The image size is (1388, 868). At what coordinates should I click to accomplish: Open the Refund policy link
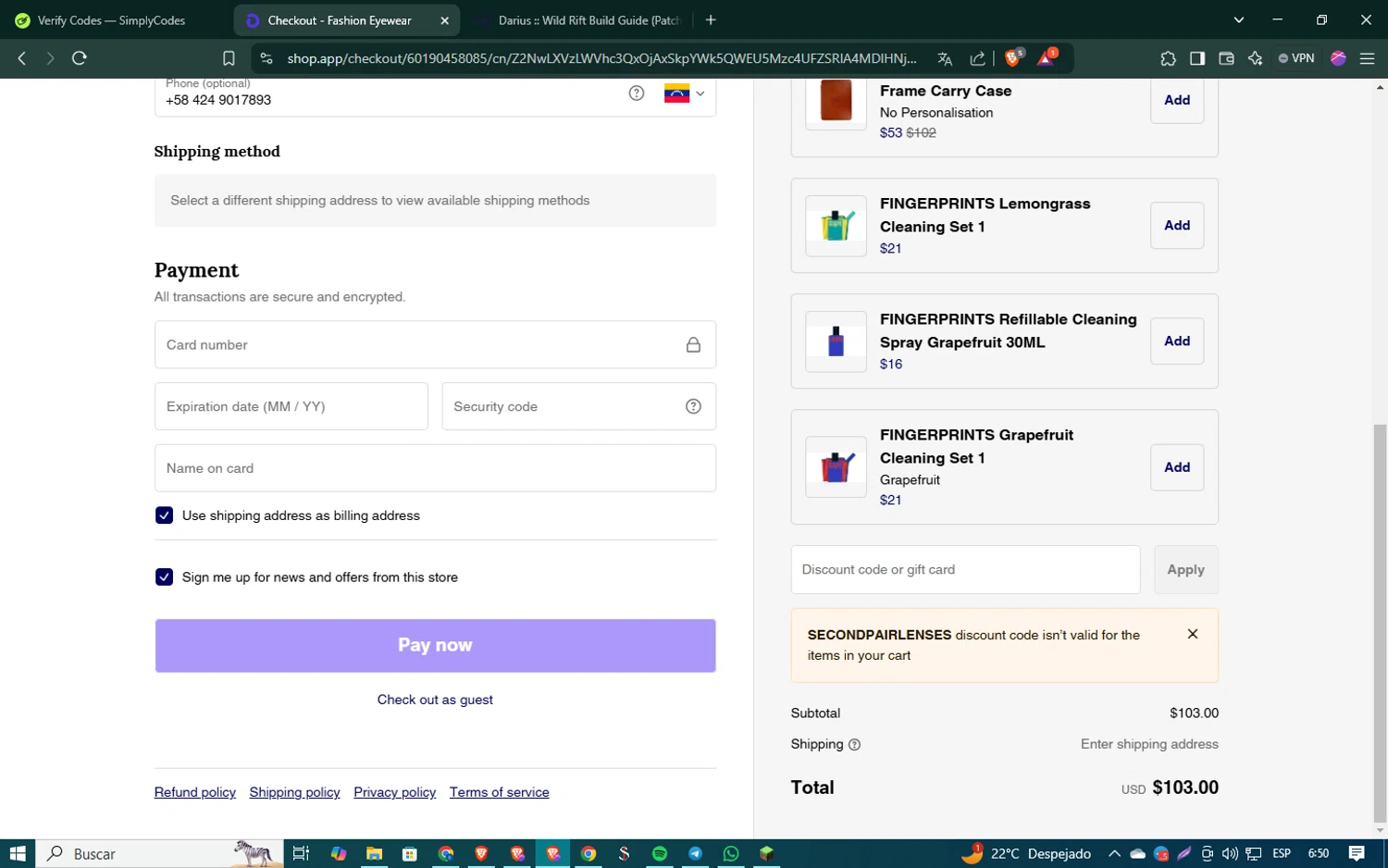195,792
